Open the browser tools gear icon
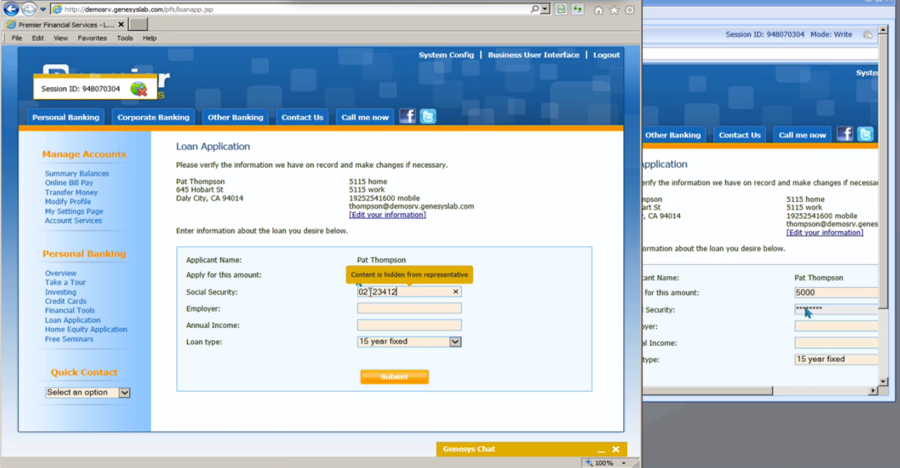 630,10
